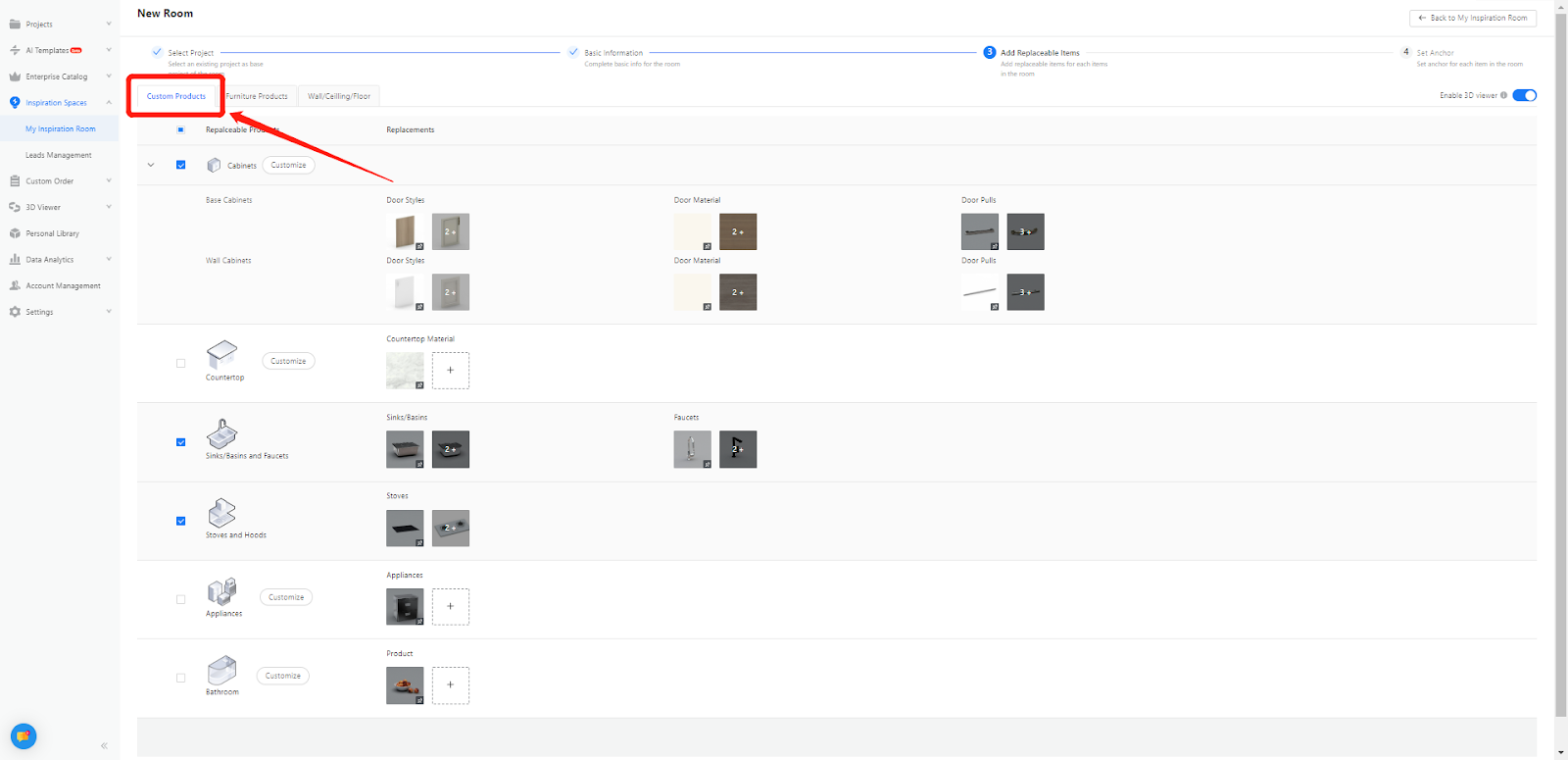
Task: Collapse the sidebar with the double-chevron icon
Action: (x=104, y=746)
